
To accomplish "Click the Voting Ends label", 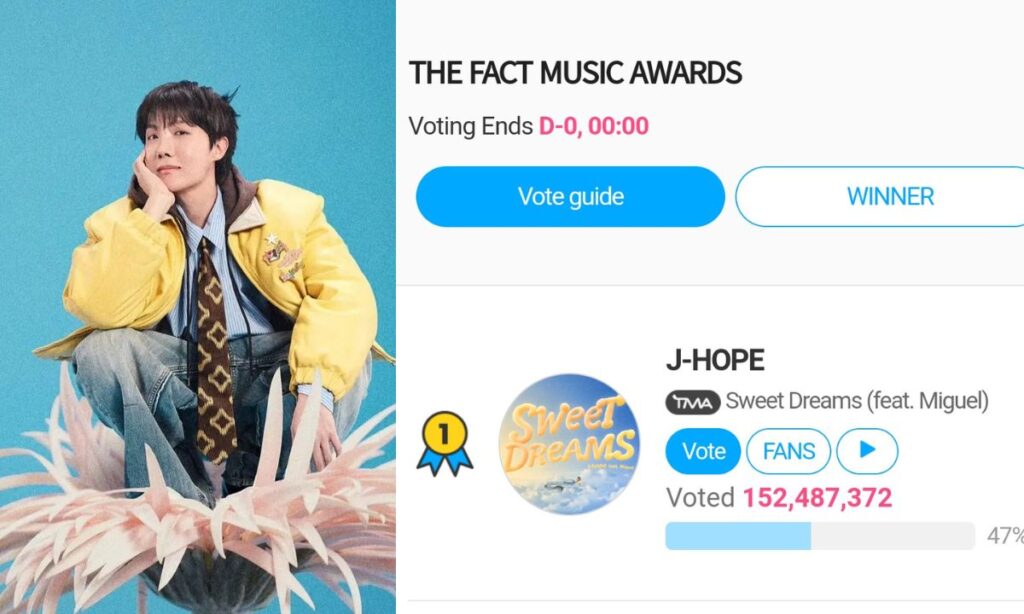I will coord(471,126).
